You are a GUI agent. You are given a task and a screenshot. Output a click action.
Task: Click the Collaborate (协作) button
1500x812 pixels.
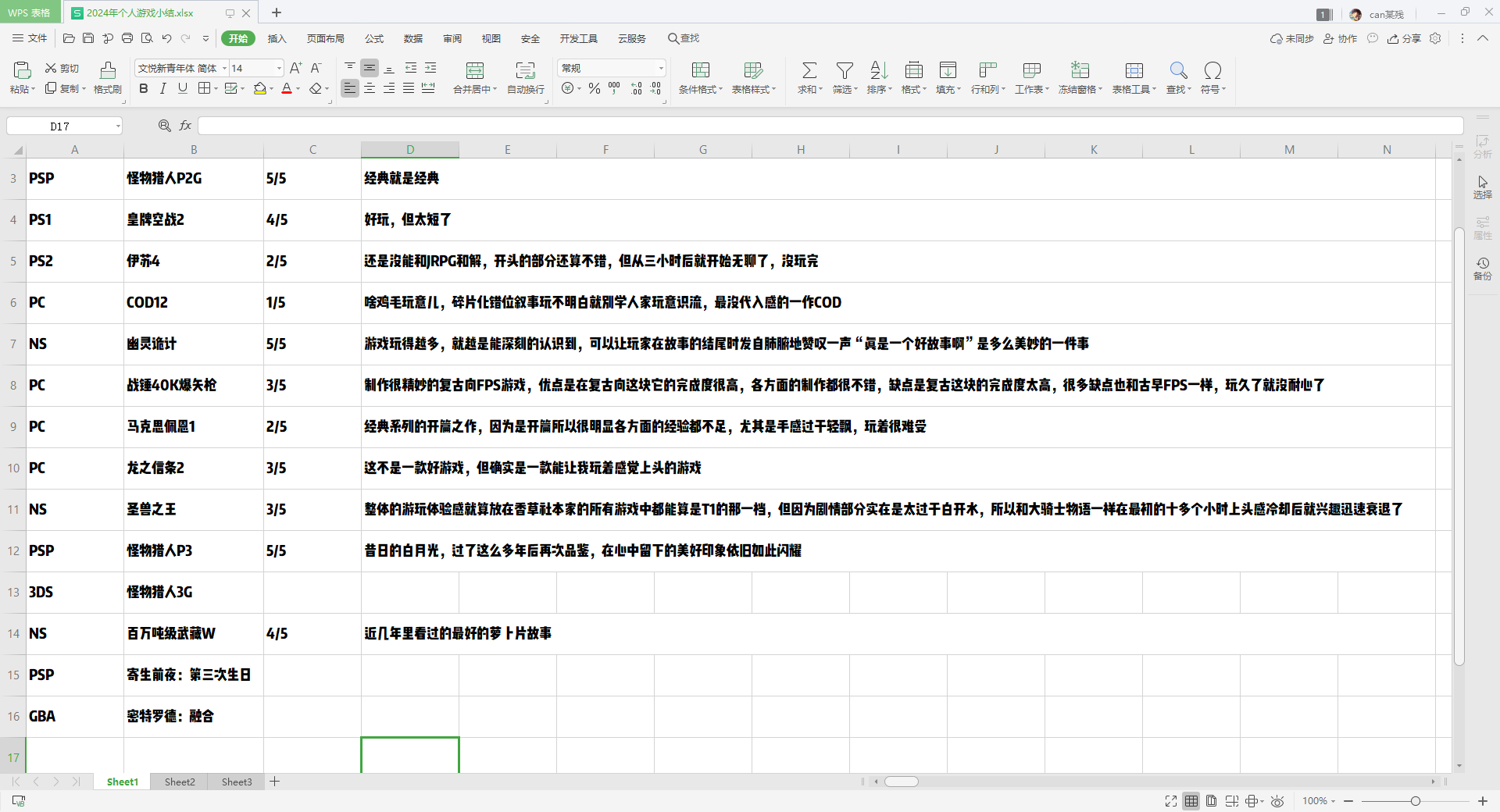pyautogui.click(x=1340, y=38)
